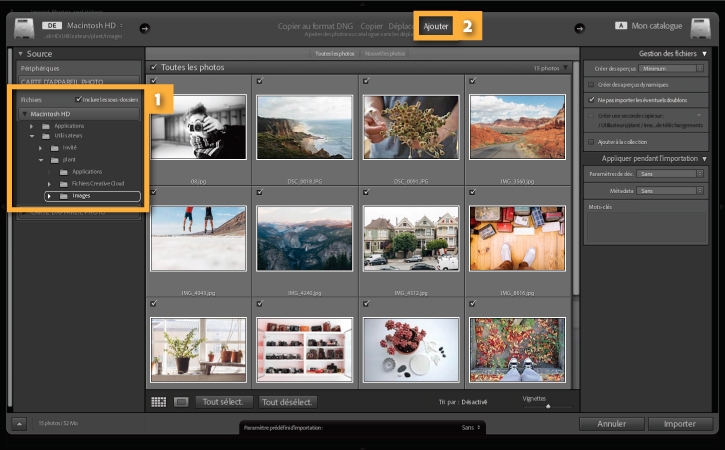Viewport: 725px width, 450px height.
Task: Open the Tri par Désactivé sort menu
Action: click(x=474, y=402)
